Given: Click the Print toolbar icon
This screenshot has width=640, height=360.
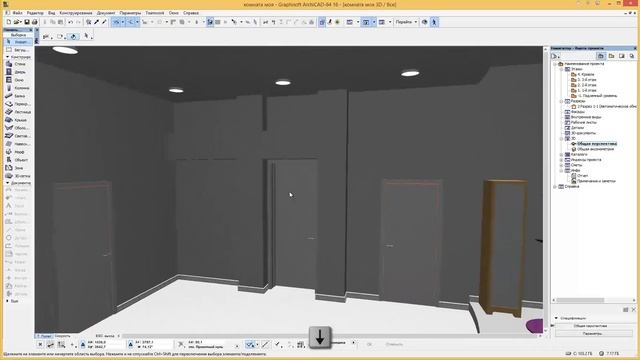Looking at the screenshot, I should pyautogui.click(x=35, y=22).
